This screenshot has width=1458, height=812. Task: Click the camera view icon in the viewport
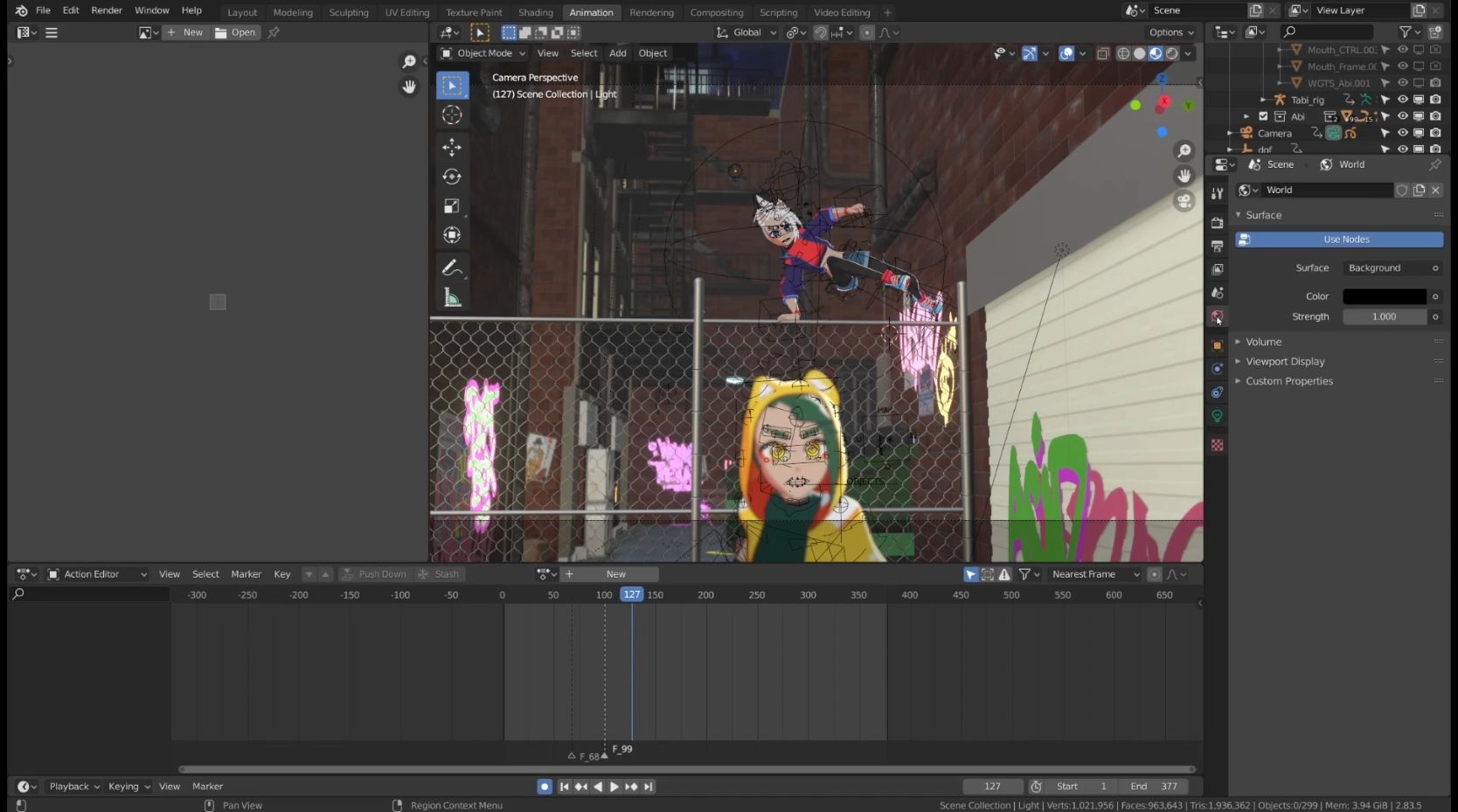click(1184, 201)
